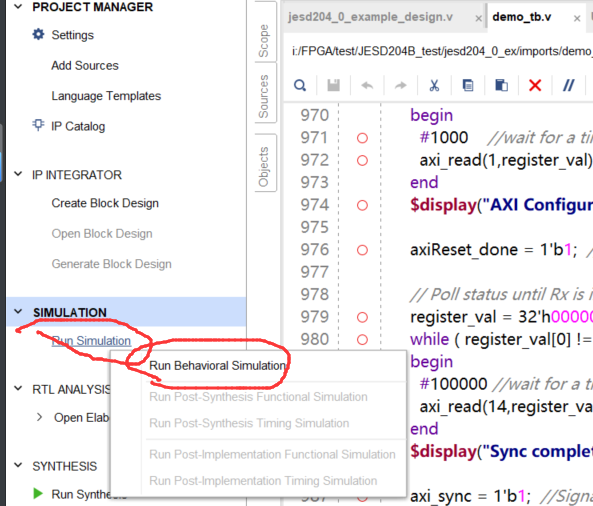
Task: Switch to jesd204_0_example_design.v tab
Action: pyautogui.click(x=370, y=17)
